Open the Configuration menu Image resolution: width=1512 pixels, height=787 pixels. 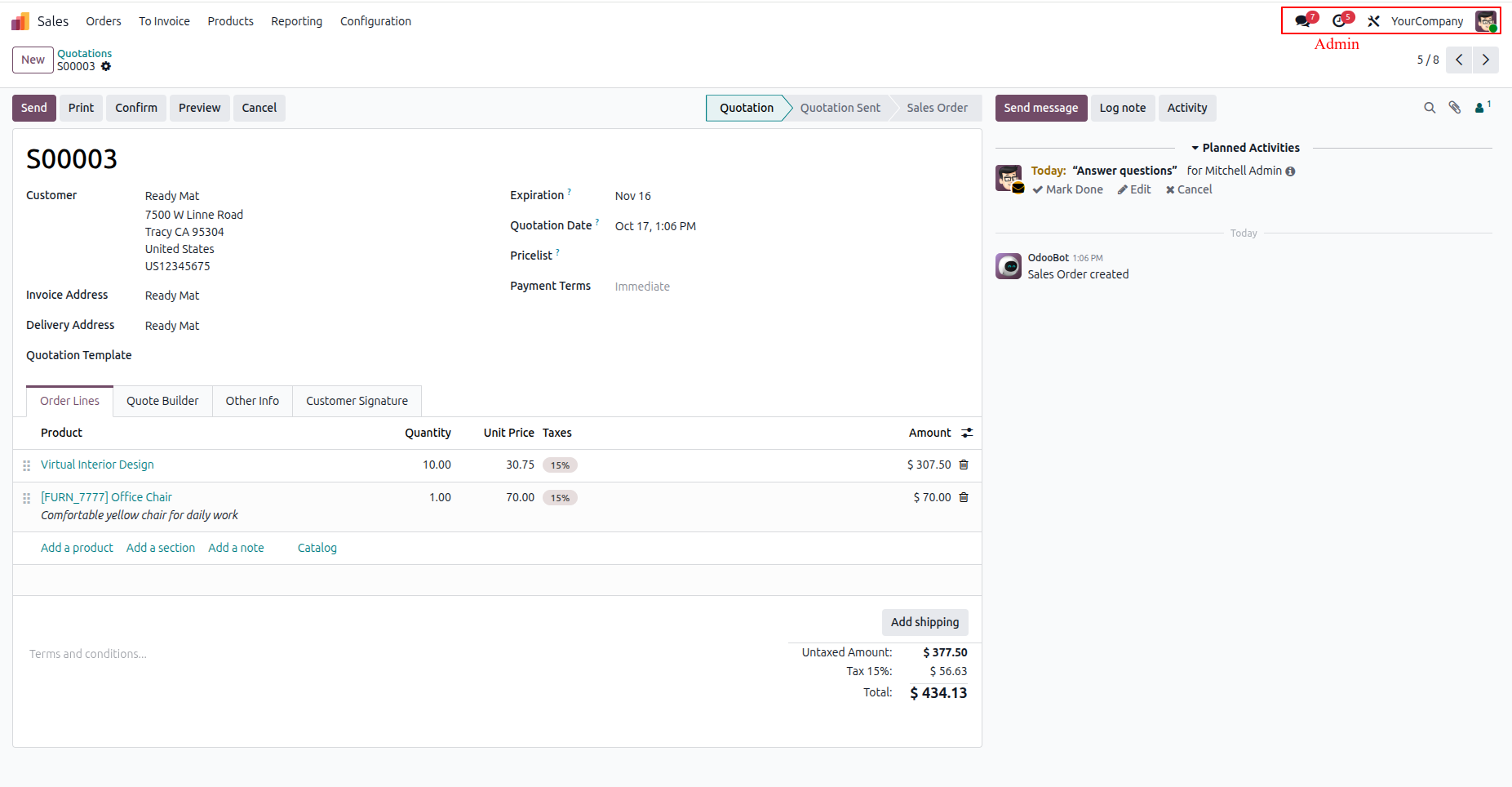point(375,21)
